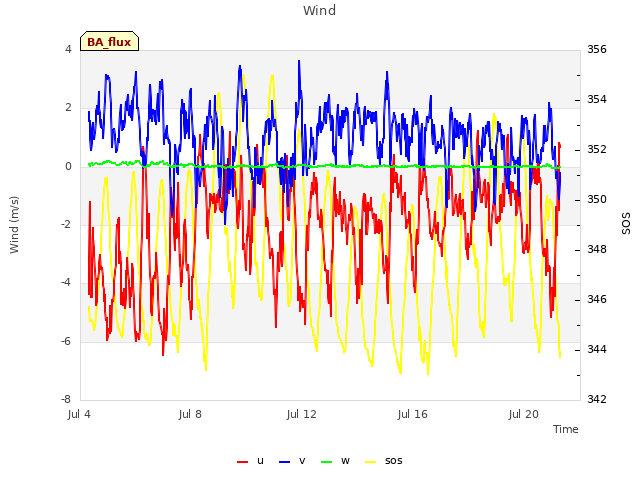Click the 350 value on SOS axis
Image resolution: width=640 pixels, height=480 pixels.
[597, 199]
